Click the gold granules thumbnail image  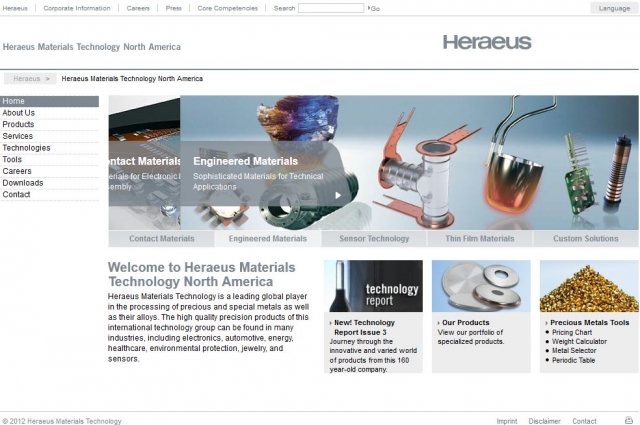tap(589, 286)
